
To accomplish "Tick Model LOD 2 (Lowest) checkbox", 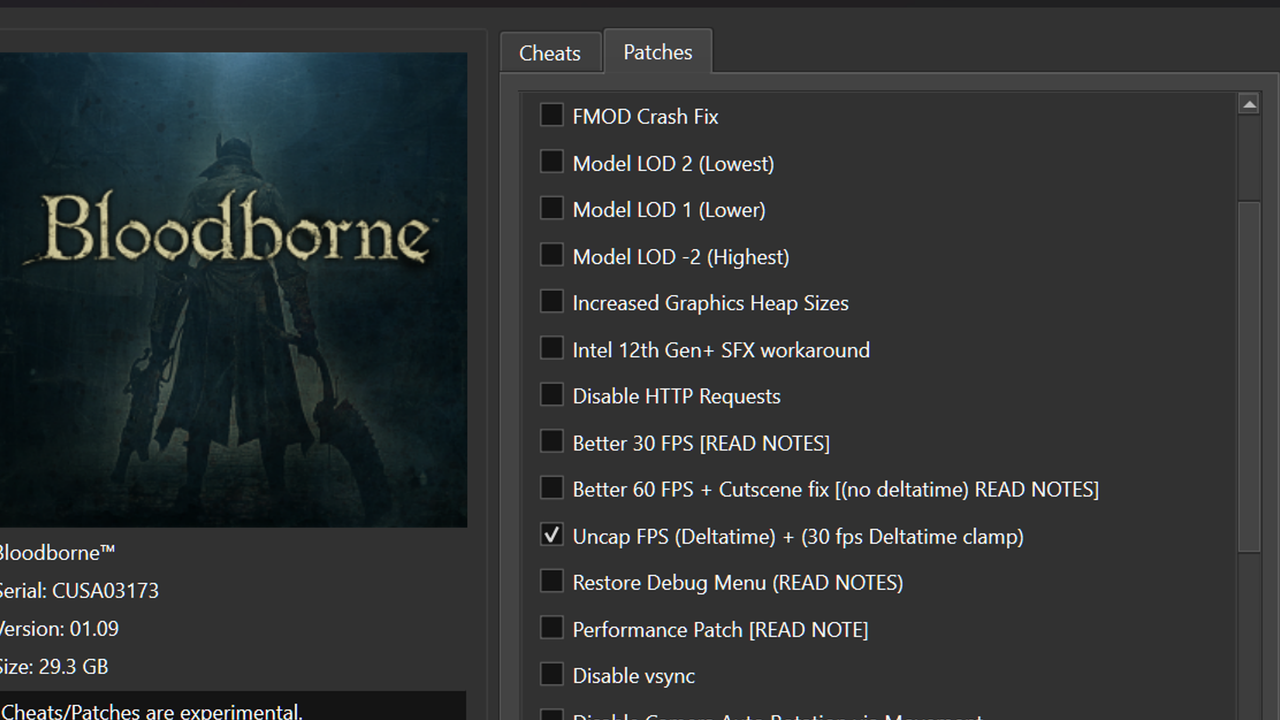I will tap(551, 162).
